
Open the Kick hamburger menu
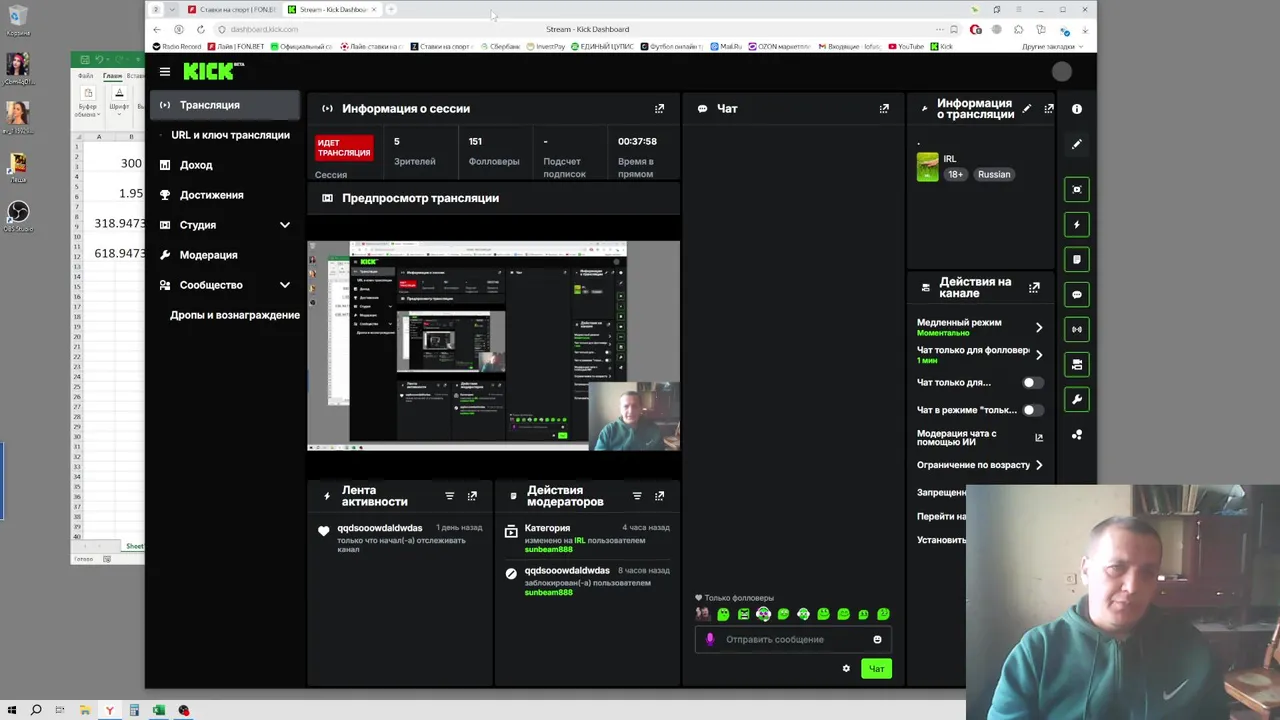165,72
